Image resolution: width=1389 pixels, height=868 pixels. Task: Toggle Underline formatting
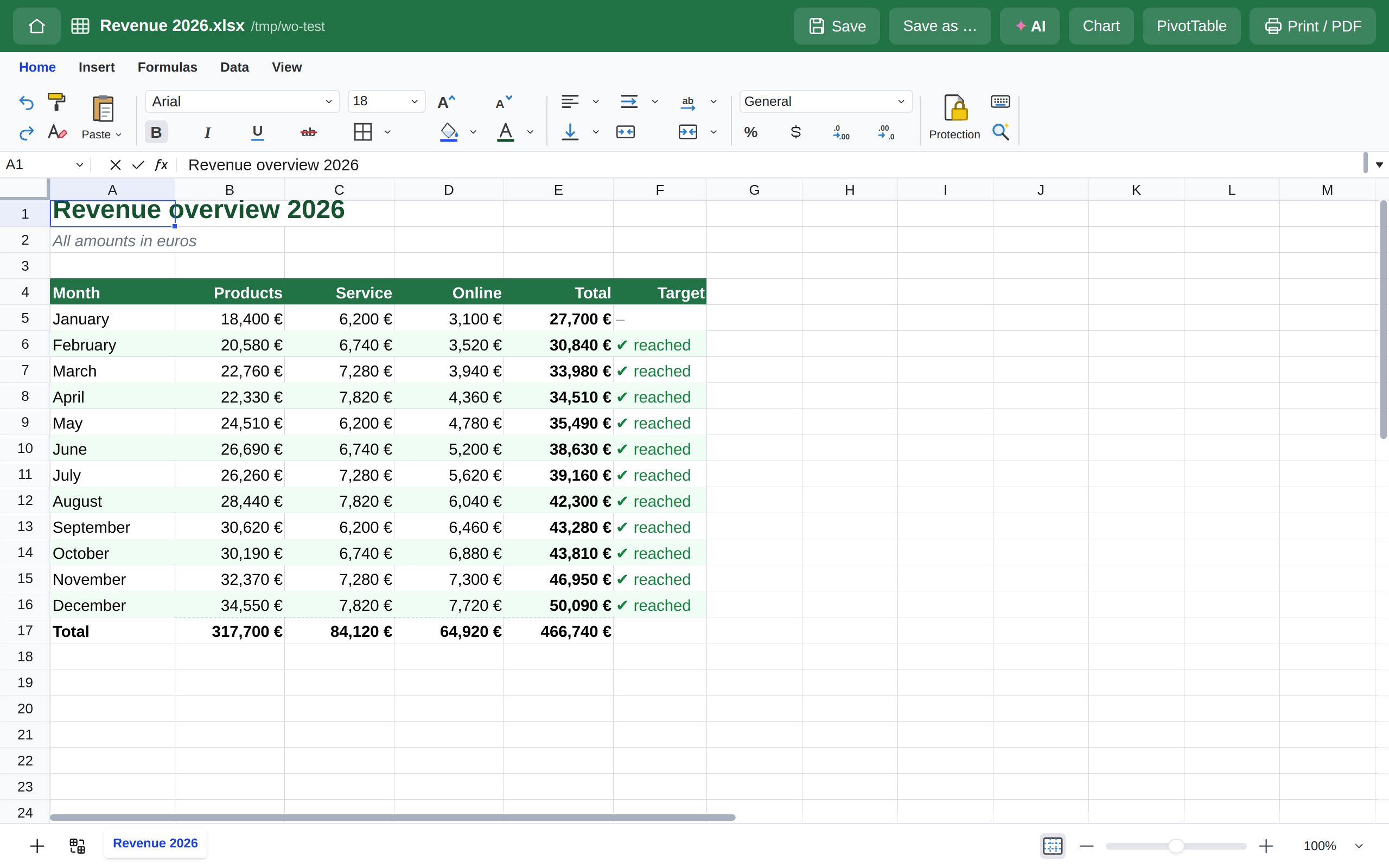click(258, 132)
